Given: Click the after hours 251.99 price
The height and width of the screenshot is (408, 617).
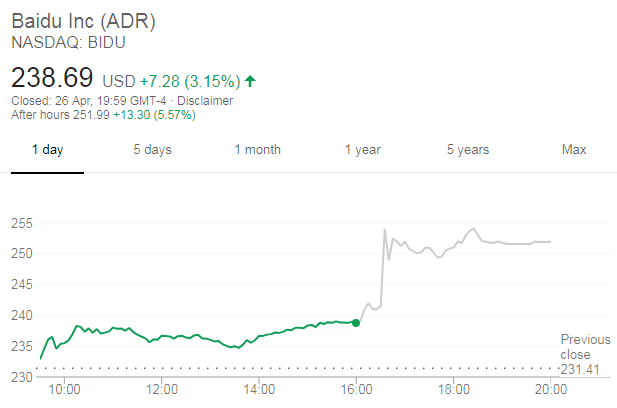Looking at the screenshot, I should (89, 115).
